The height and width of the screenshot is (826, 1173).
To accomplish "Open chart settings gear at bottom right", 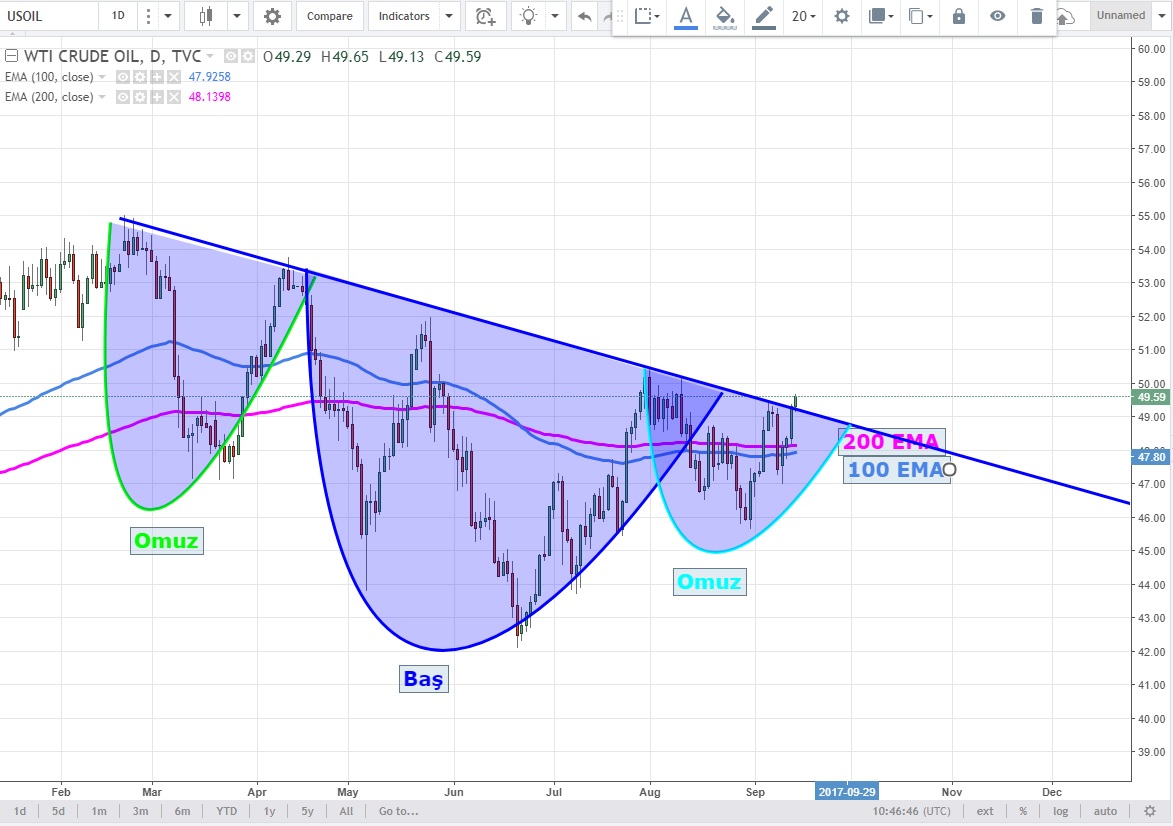I will pyautogui.click(x=1150, y=811).
